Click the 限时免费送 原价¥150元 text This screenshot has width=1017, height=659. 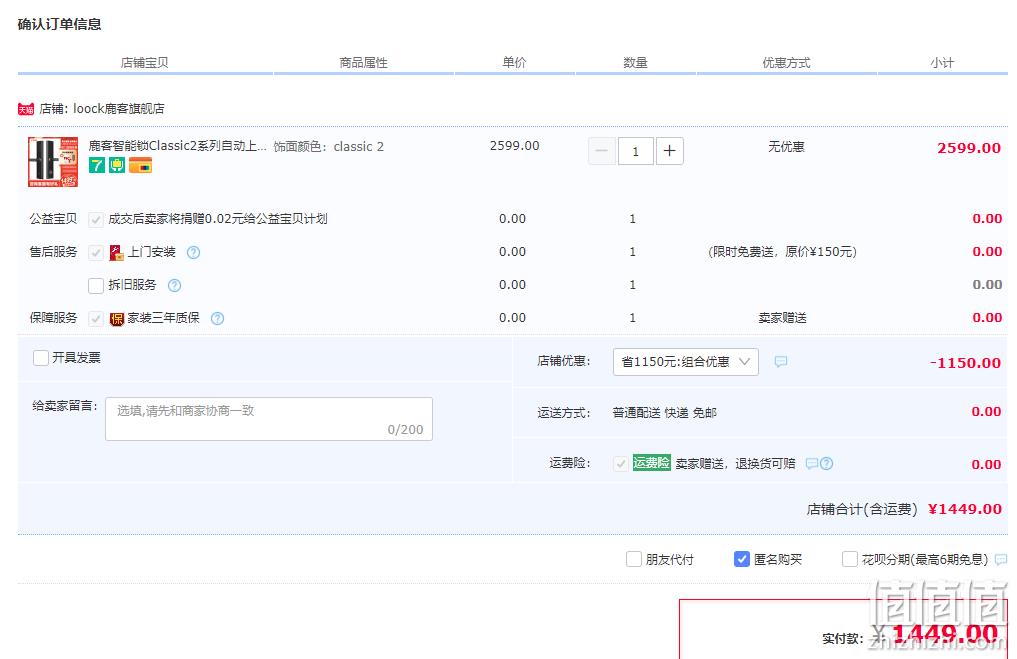[x=782, y=252]
